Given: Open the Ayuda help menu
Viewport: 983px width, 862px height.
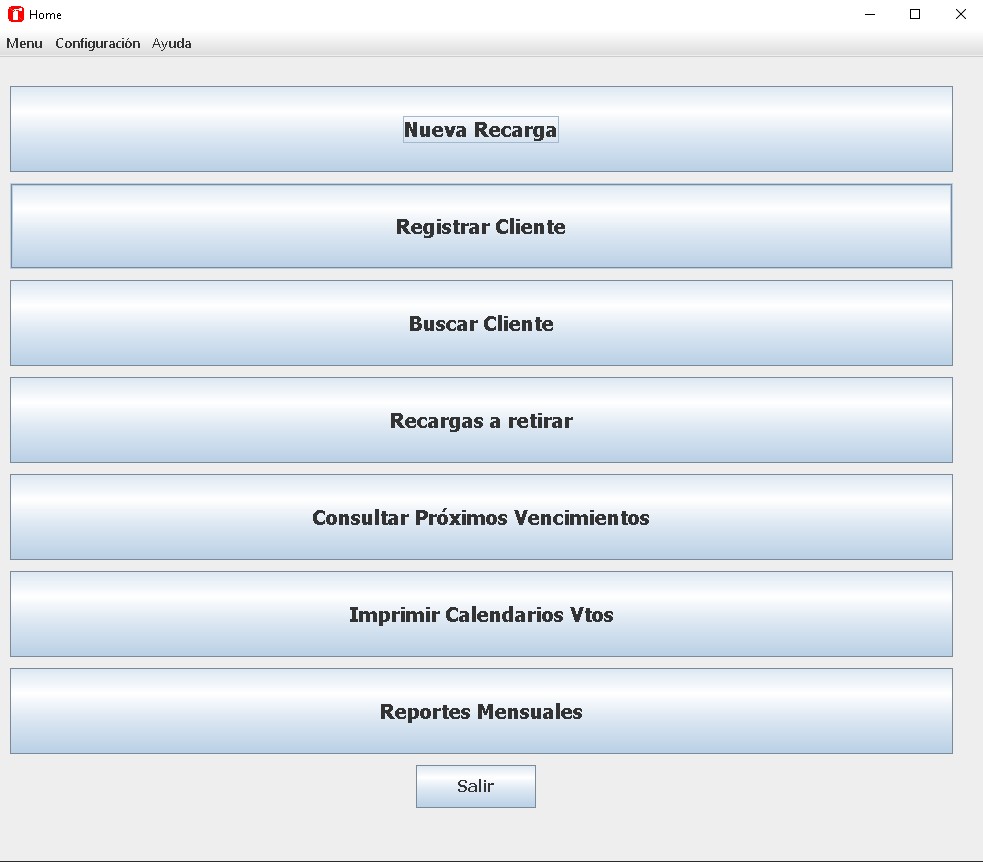Looking at the screenshot, I should (171, 44).
